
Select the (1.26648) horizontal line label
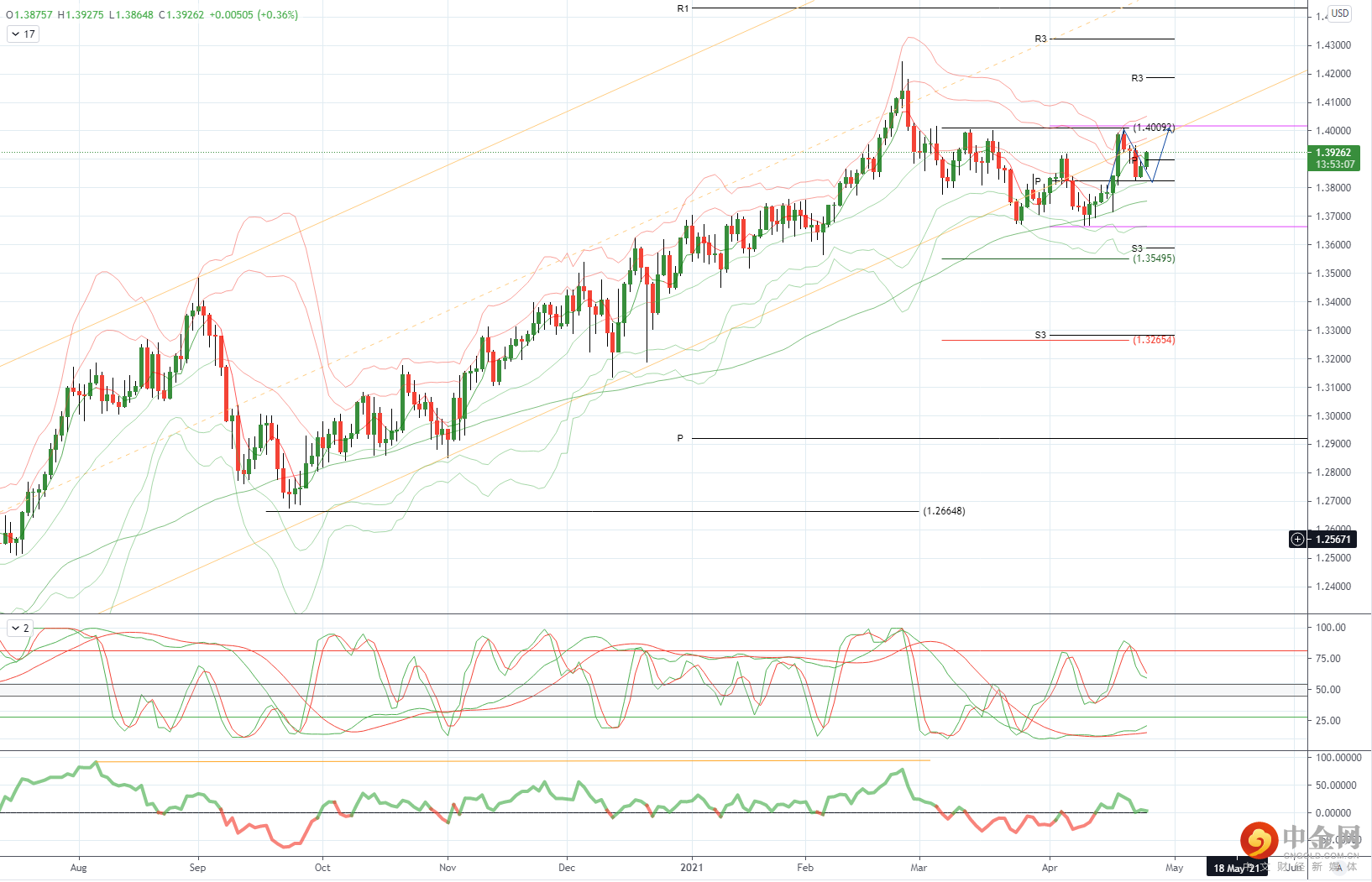coord(944,511)
